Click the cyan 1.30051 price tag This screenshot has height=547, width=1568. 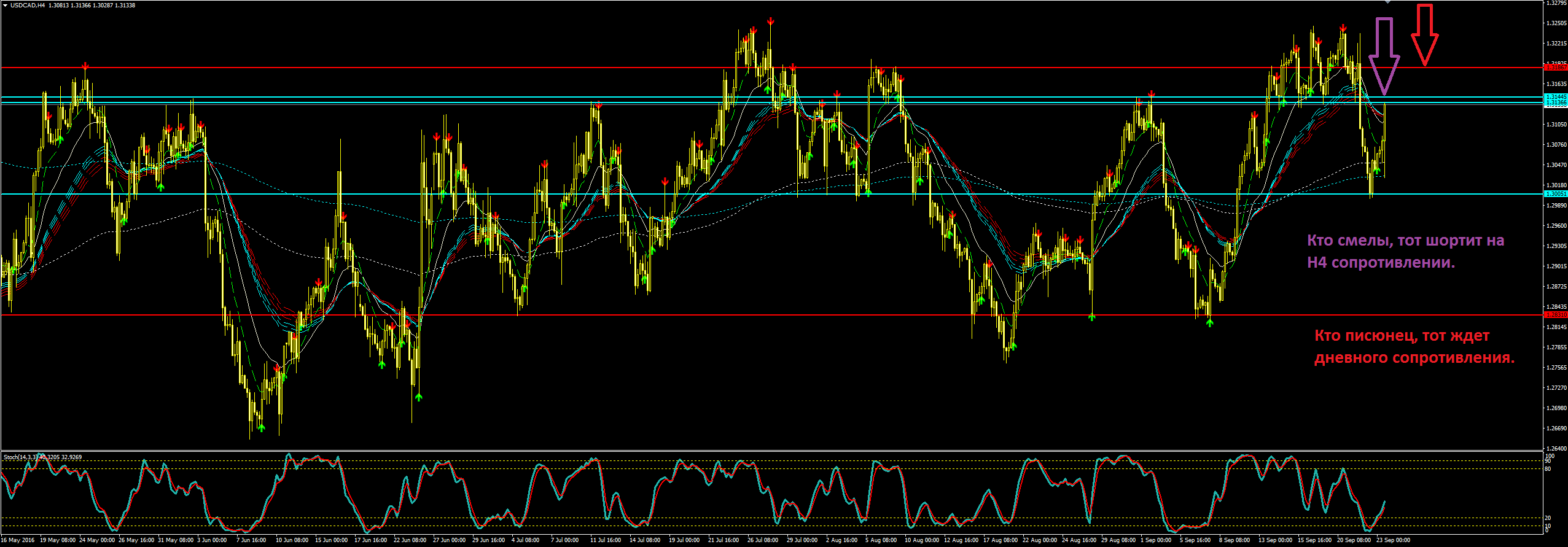click(1555, 194)
